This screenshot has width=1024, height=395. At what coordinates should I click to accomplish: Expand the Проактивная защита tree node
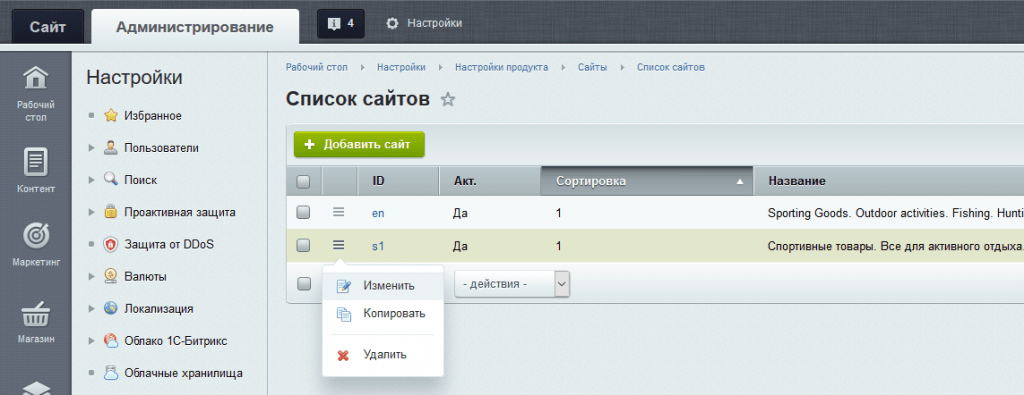click(91, 212)
